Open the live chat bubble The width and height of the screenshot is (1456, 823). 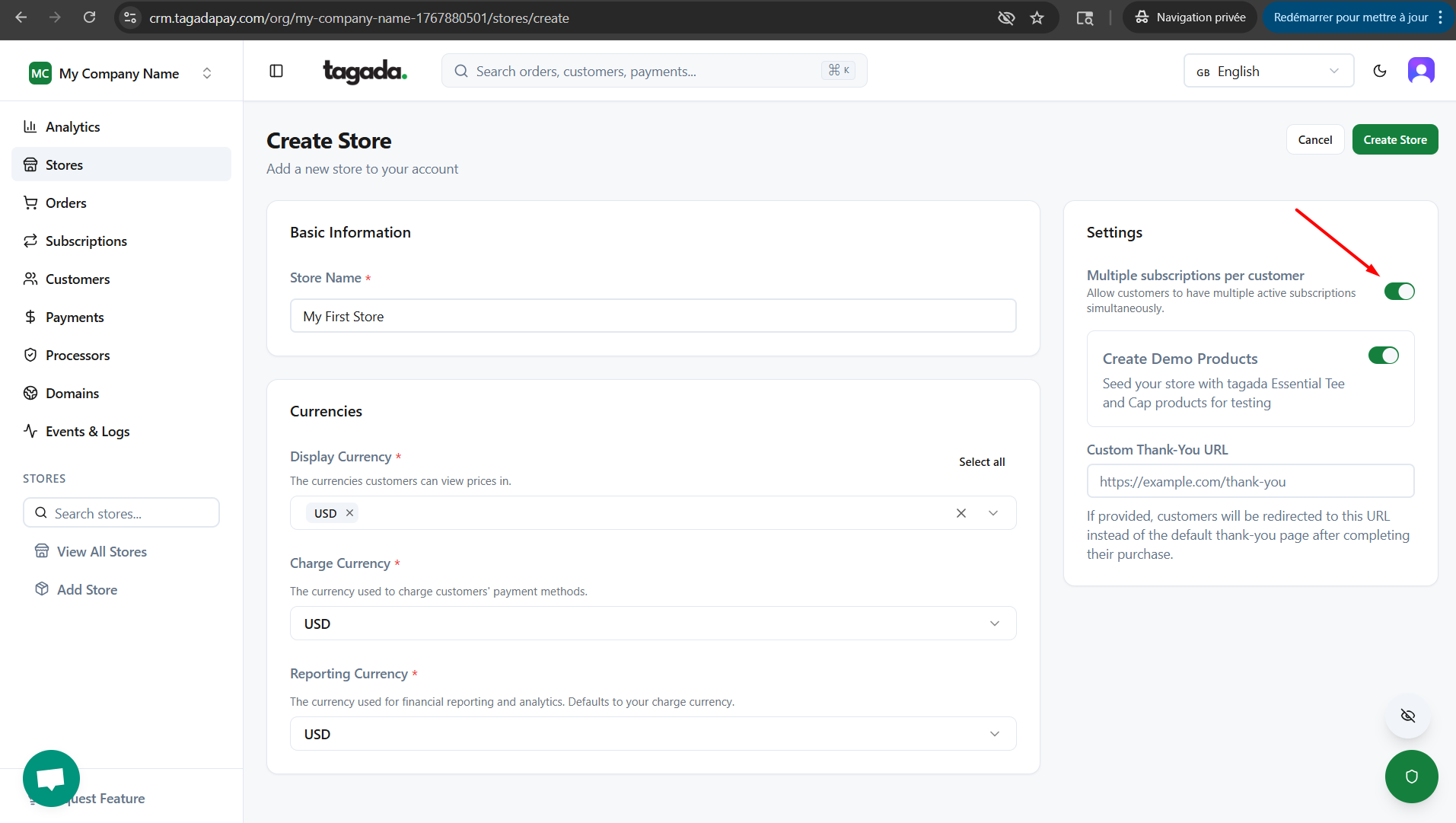click(x=51, y=777)
